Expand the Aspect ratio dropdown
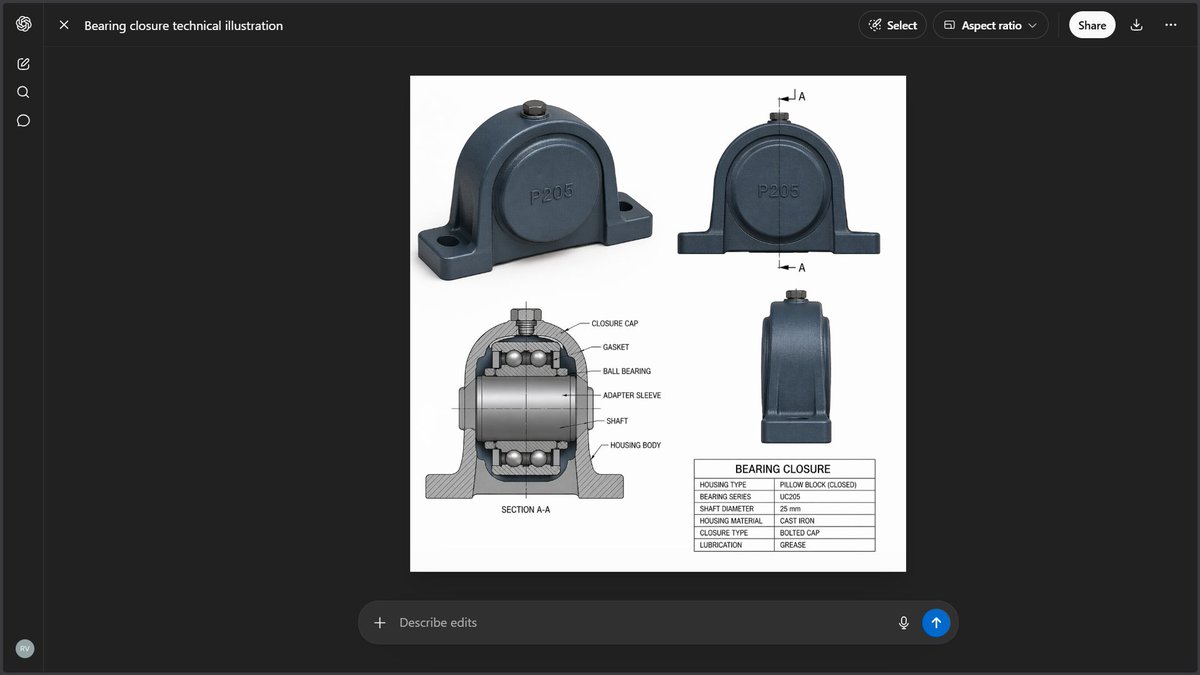1200x675 pixels. [991, 25]
